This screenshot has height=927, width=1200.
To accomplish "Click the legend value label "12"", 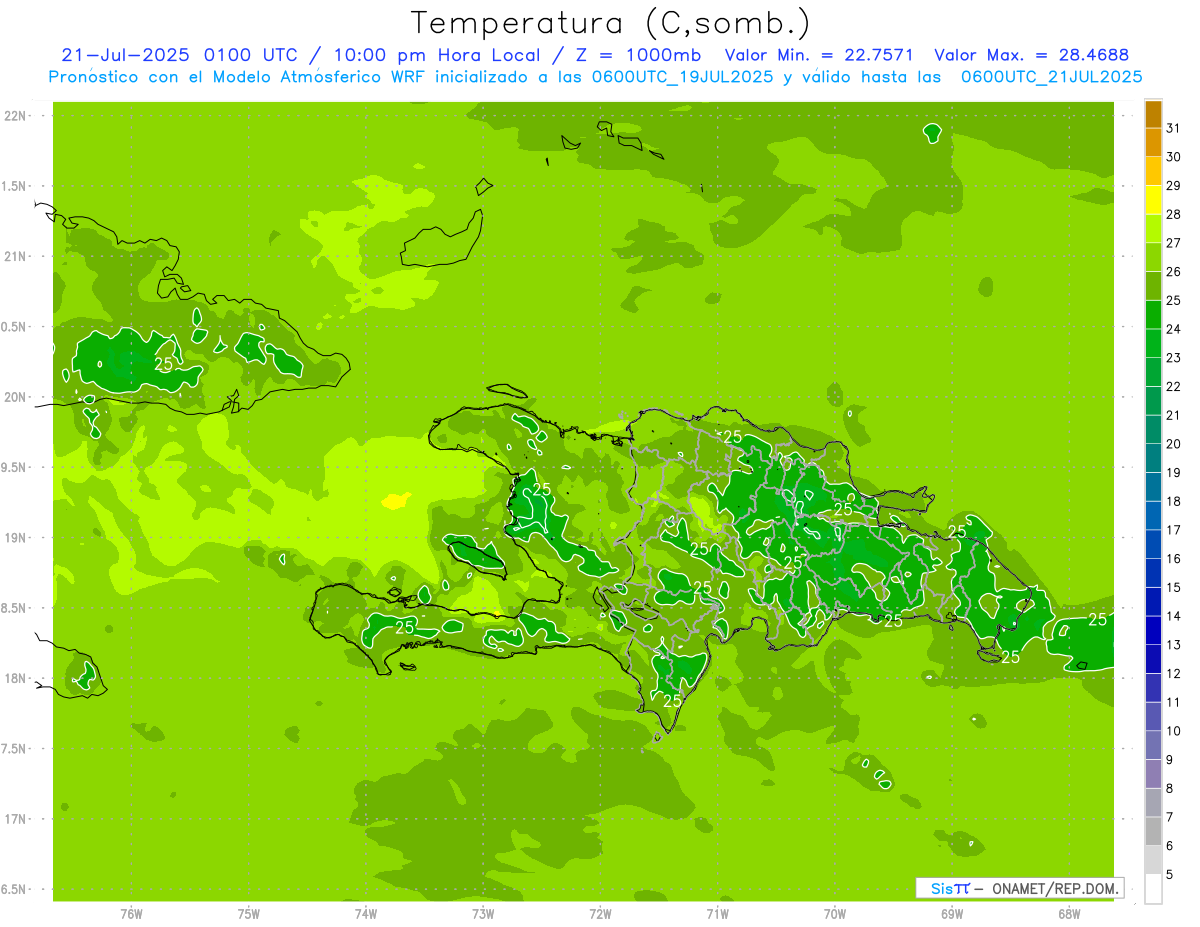I will [x=1174, y=674].
